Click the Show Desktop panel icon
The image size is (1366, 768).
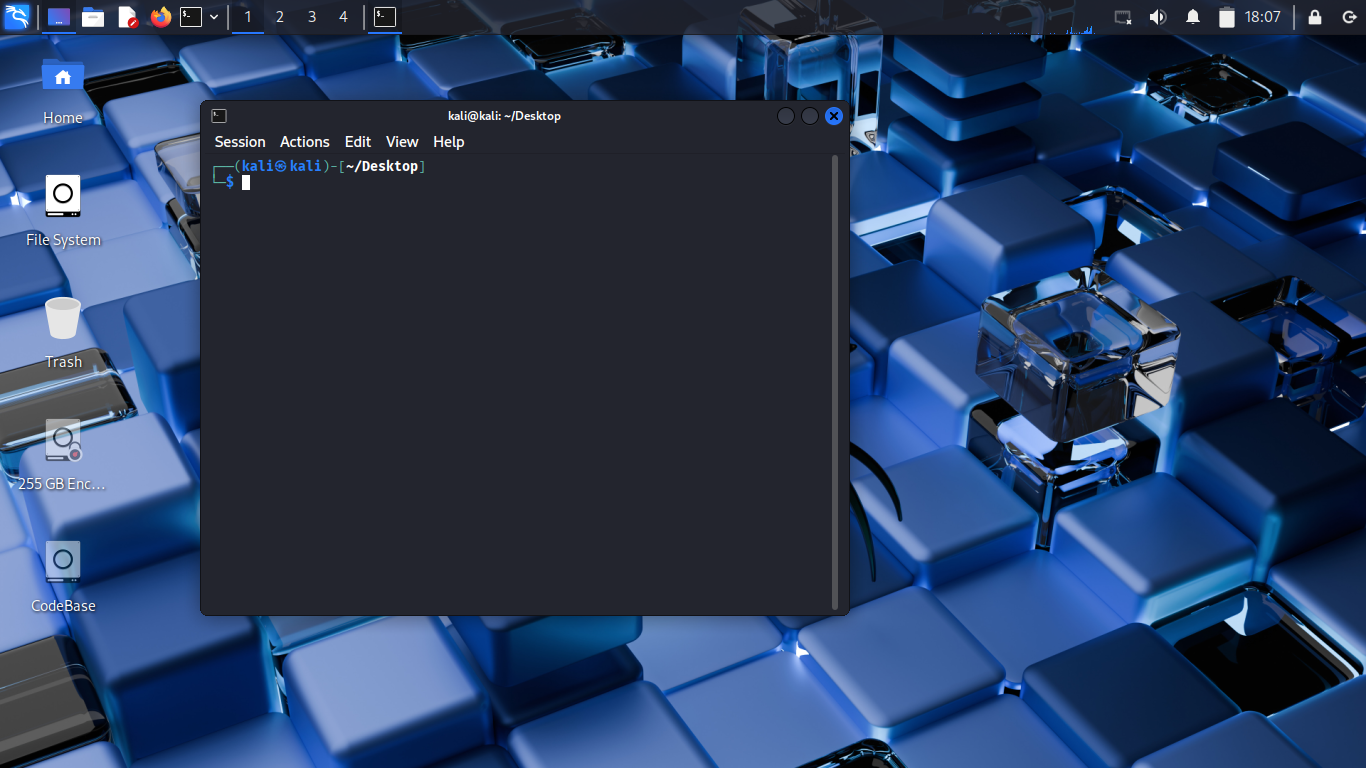pyautogui.click(x=60, y=17)
